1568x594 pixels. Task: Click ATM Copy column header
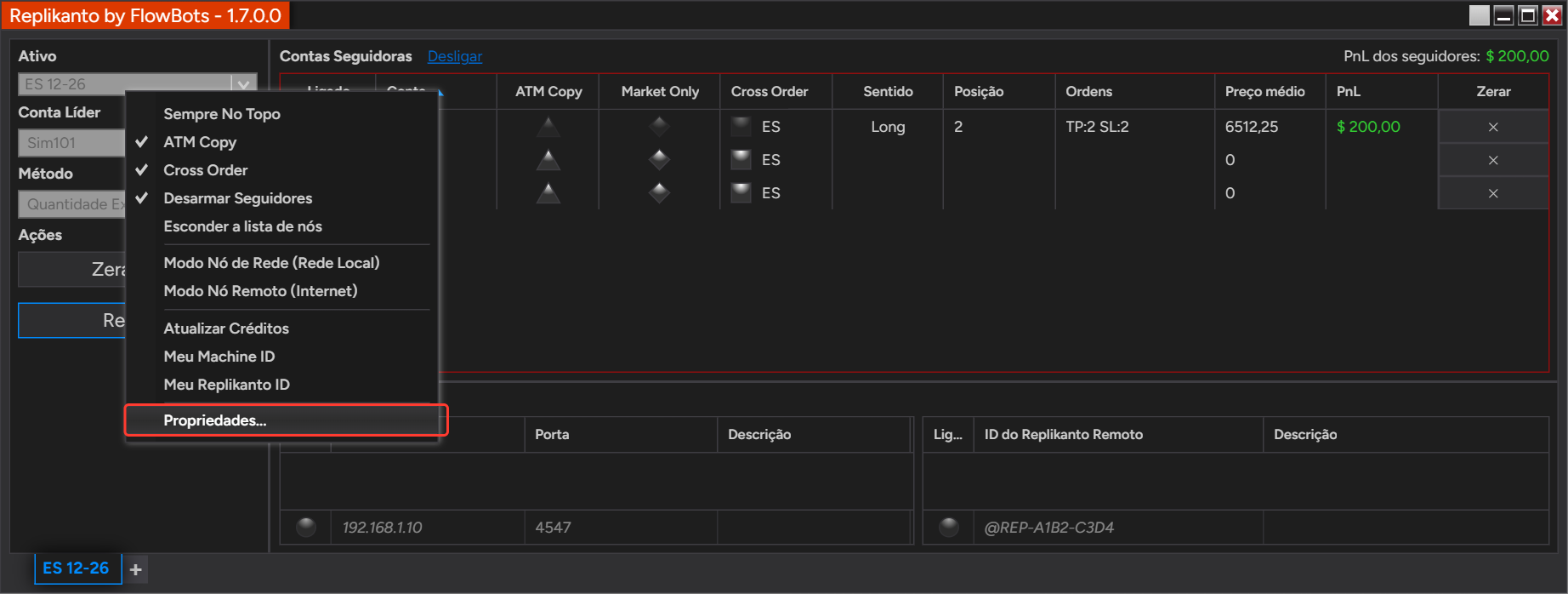point(548,91)
